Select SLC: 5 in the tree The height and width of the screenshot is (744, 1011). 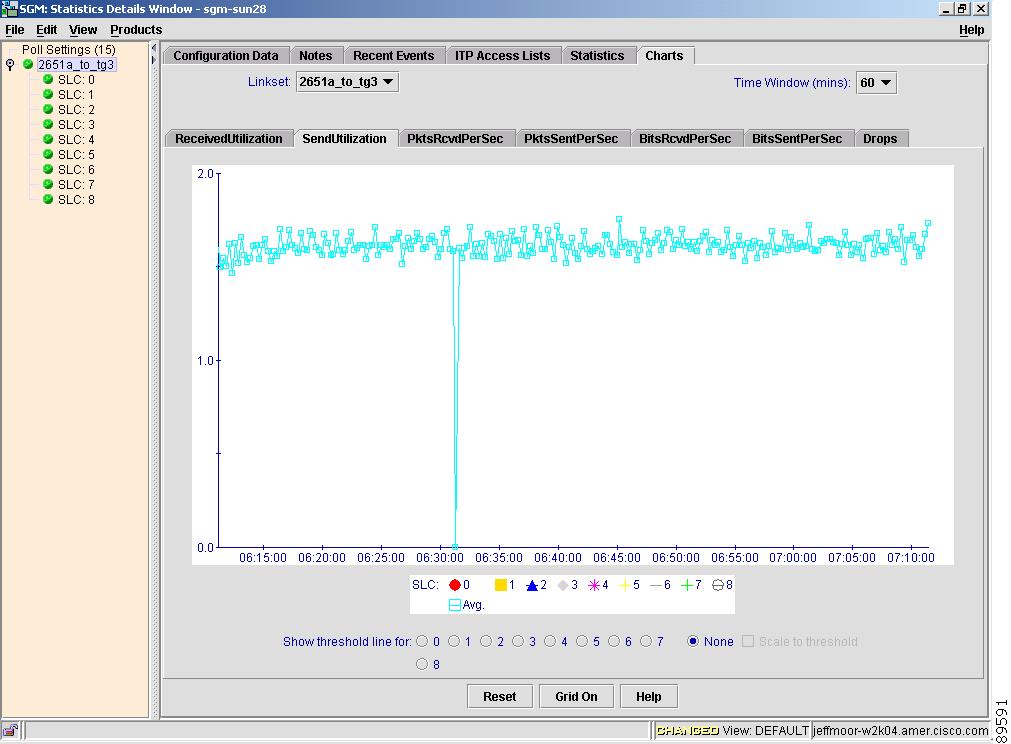(x=76, y=155)
